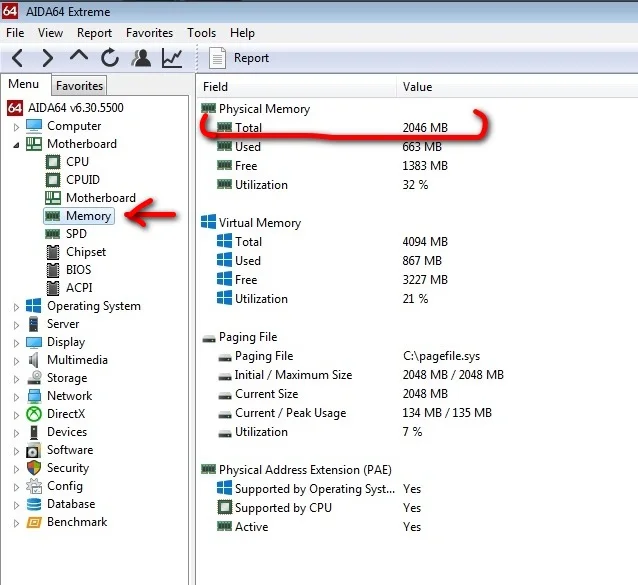Click the DirectX Xbox icon
This screenshot has height=585, width=638.
pos(34,414)
